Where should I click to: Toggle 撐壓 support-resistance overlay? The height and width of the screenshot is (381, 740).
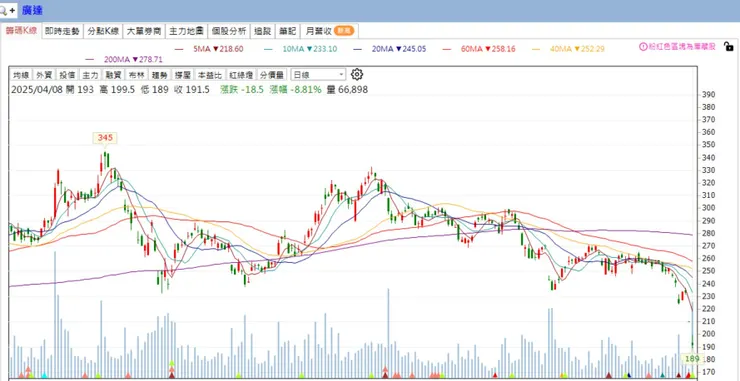coord(183,75)
